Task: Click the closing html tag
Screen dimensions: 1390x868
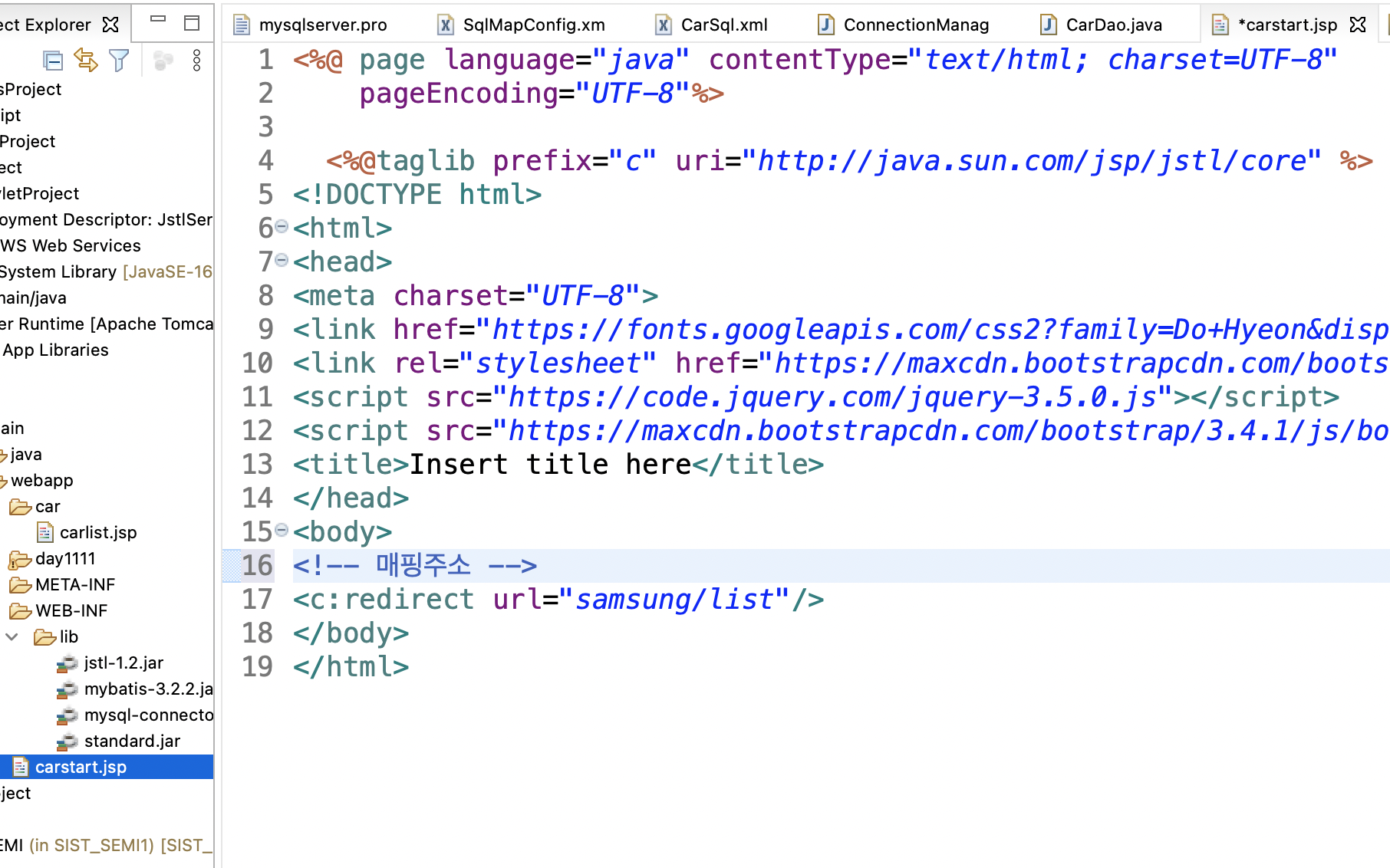Action: [351, 666]
